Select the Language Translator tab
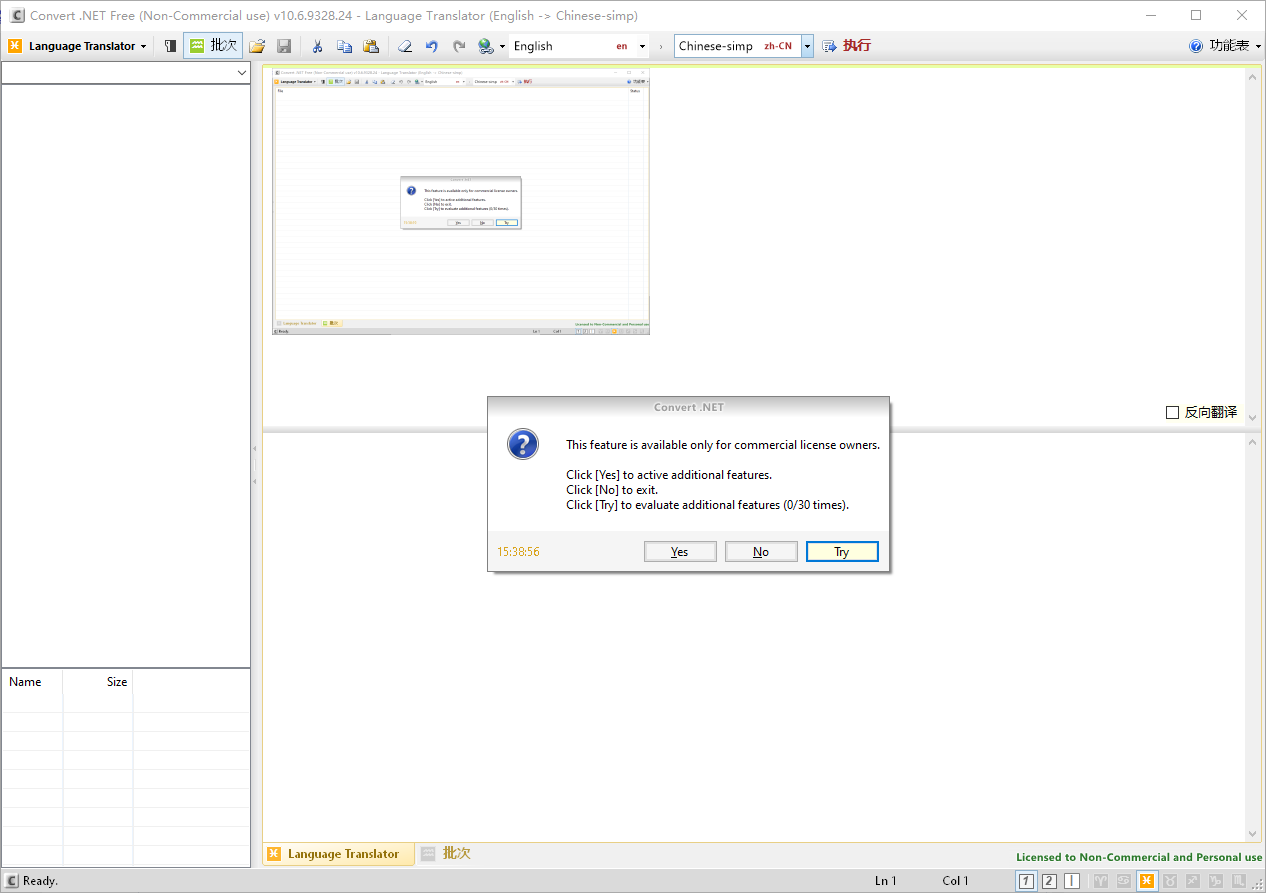This screenshot has height=893, width=1266. (x=337, y=853)
